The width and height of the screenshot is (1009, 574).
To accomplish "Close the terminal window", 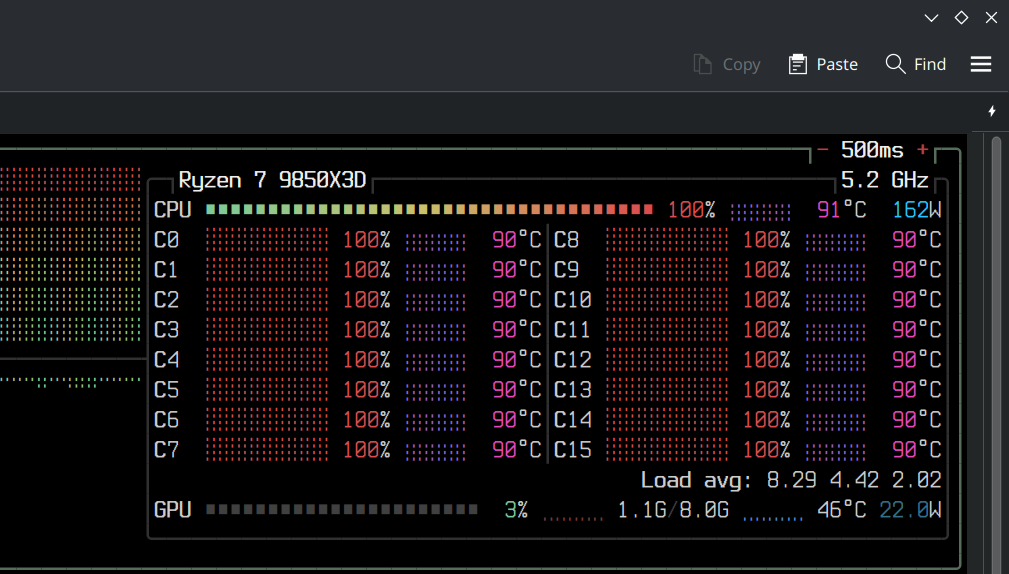I will tap(991, 17).
